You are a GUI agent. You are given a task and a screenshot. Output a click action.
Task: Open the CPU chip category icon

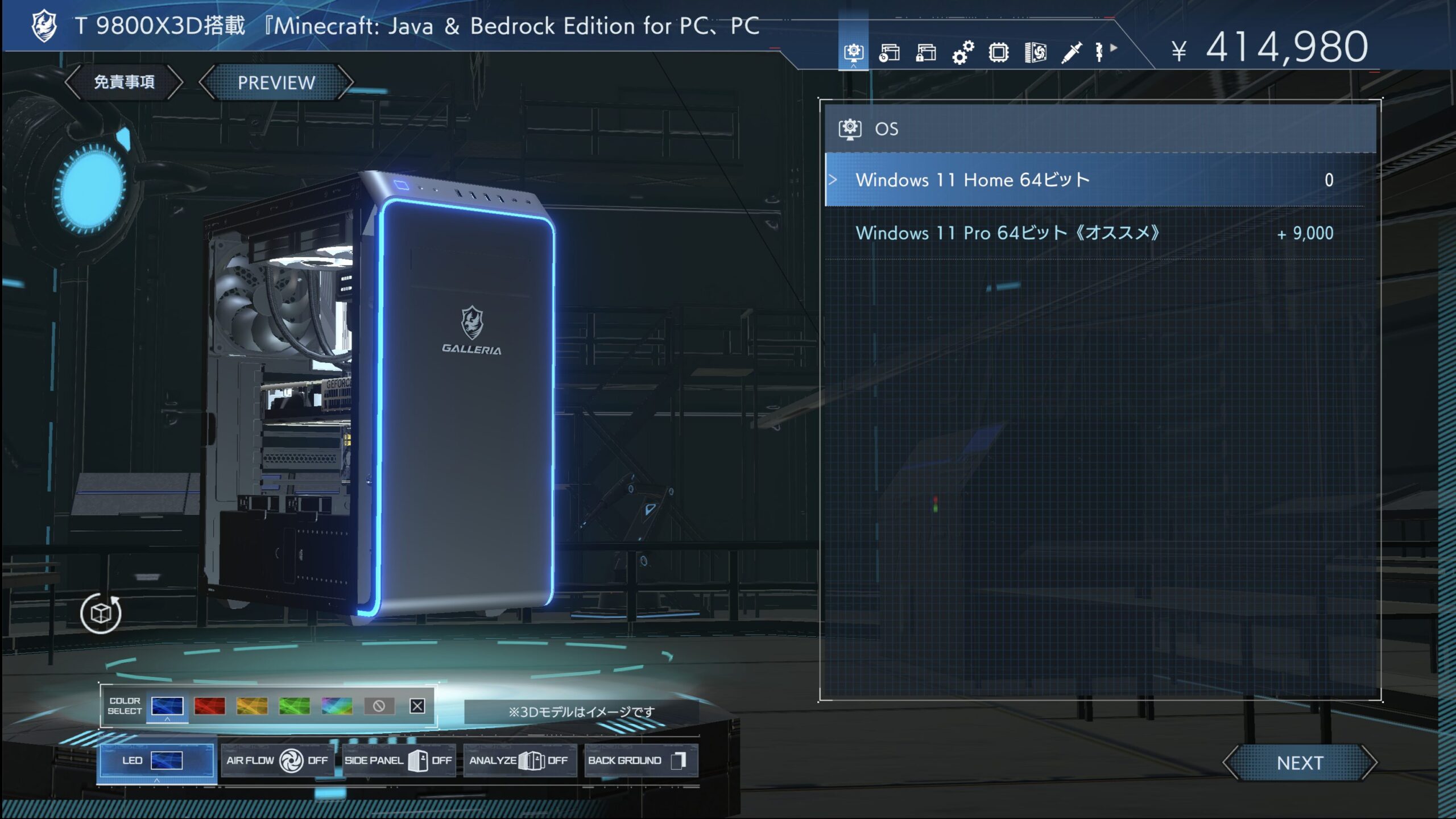(x=999, y=53)
